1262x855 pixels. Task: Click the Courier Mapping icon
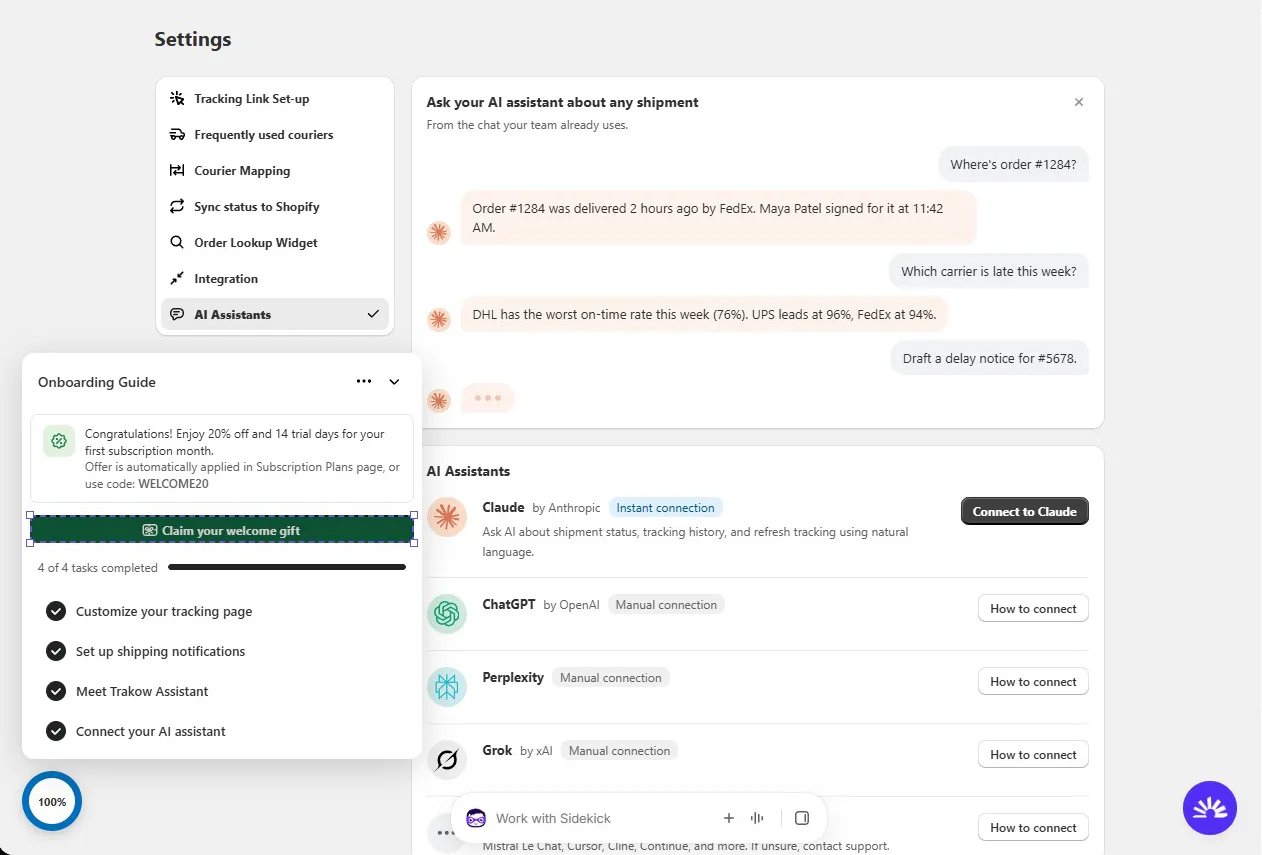(177, 170)
